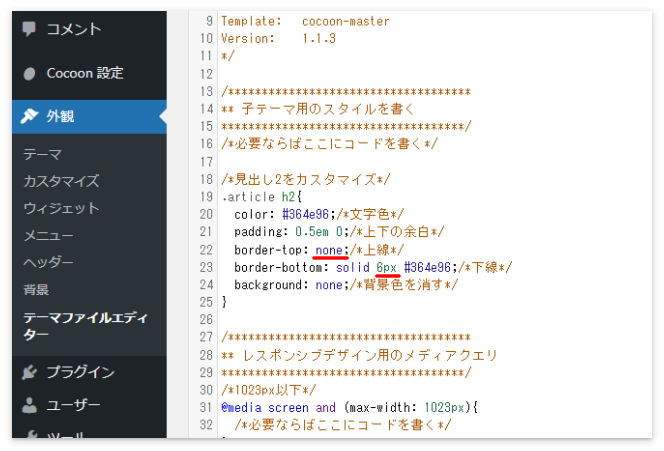Screen dimensions: 664x451
Task: Open 背景 submenu link
Action: [36, 290]
